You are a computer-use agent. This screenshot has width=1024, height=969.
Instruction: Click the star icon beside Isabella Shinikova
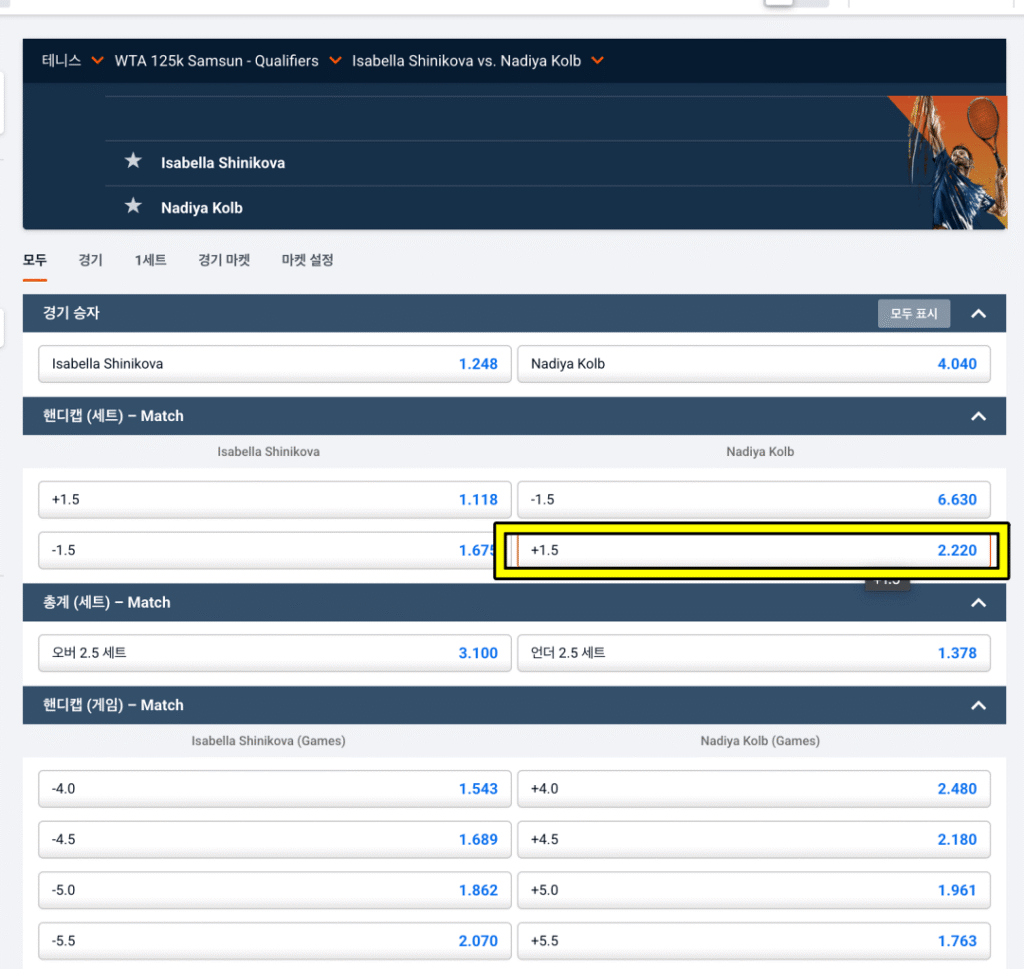133,161
